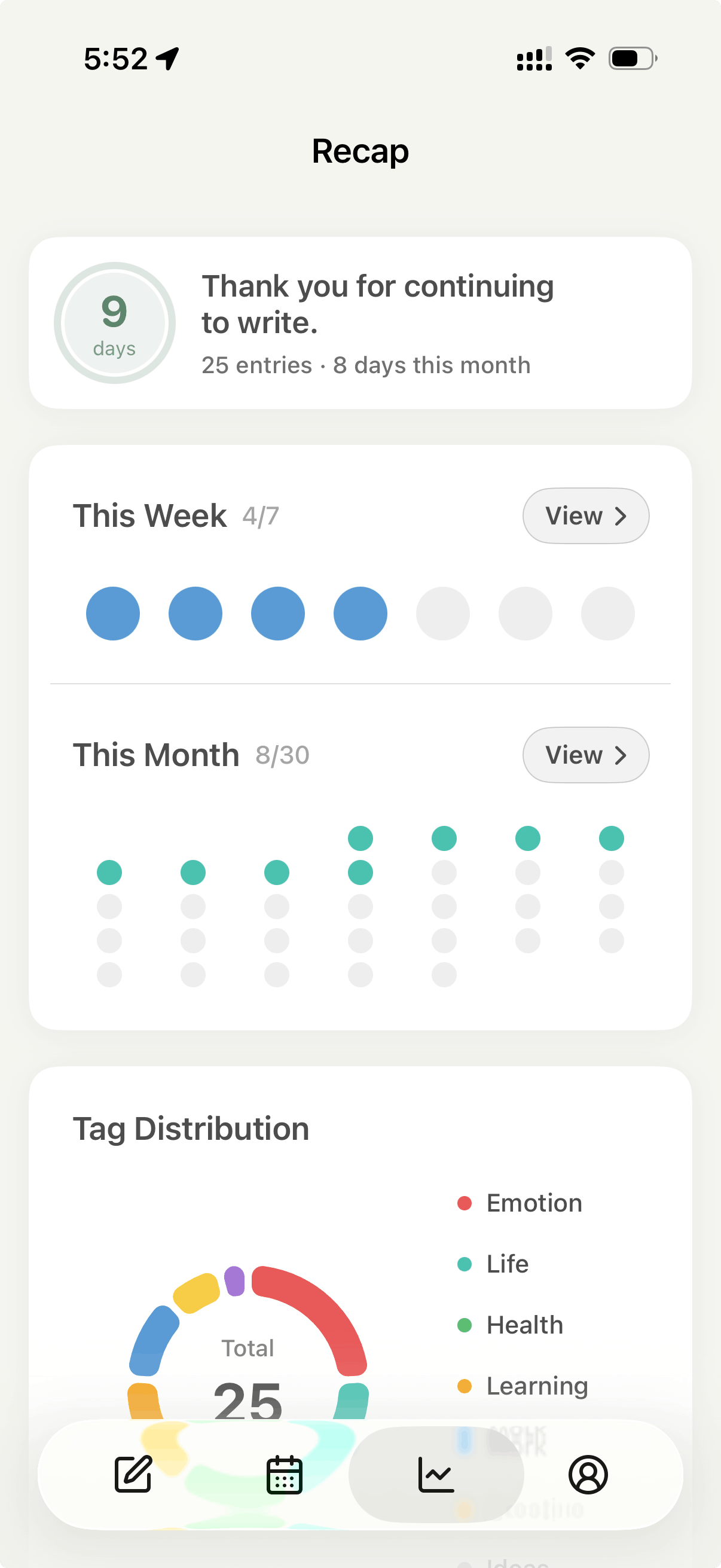Tap the first blue day dot this week
The image size is (721, 1568).
(112, 614)
